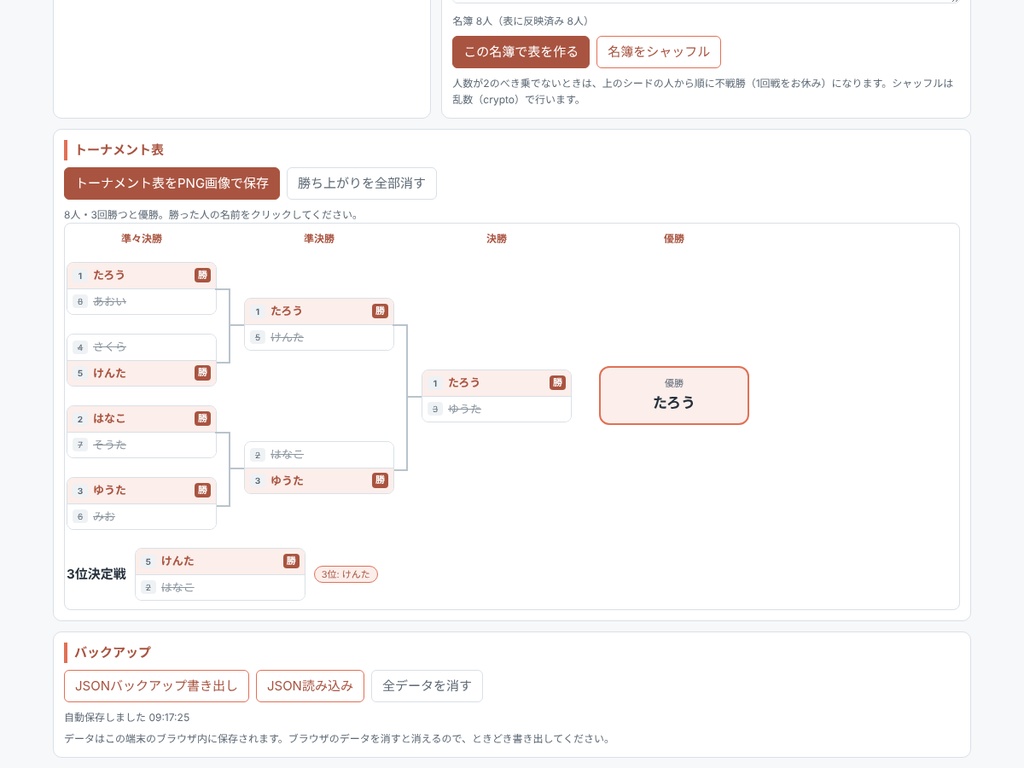Image resolution: width=1024 pixels, height=768 pixels.
Task: Erase everything with 全データを消す
Action: (x=426, y=686)
